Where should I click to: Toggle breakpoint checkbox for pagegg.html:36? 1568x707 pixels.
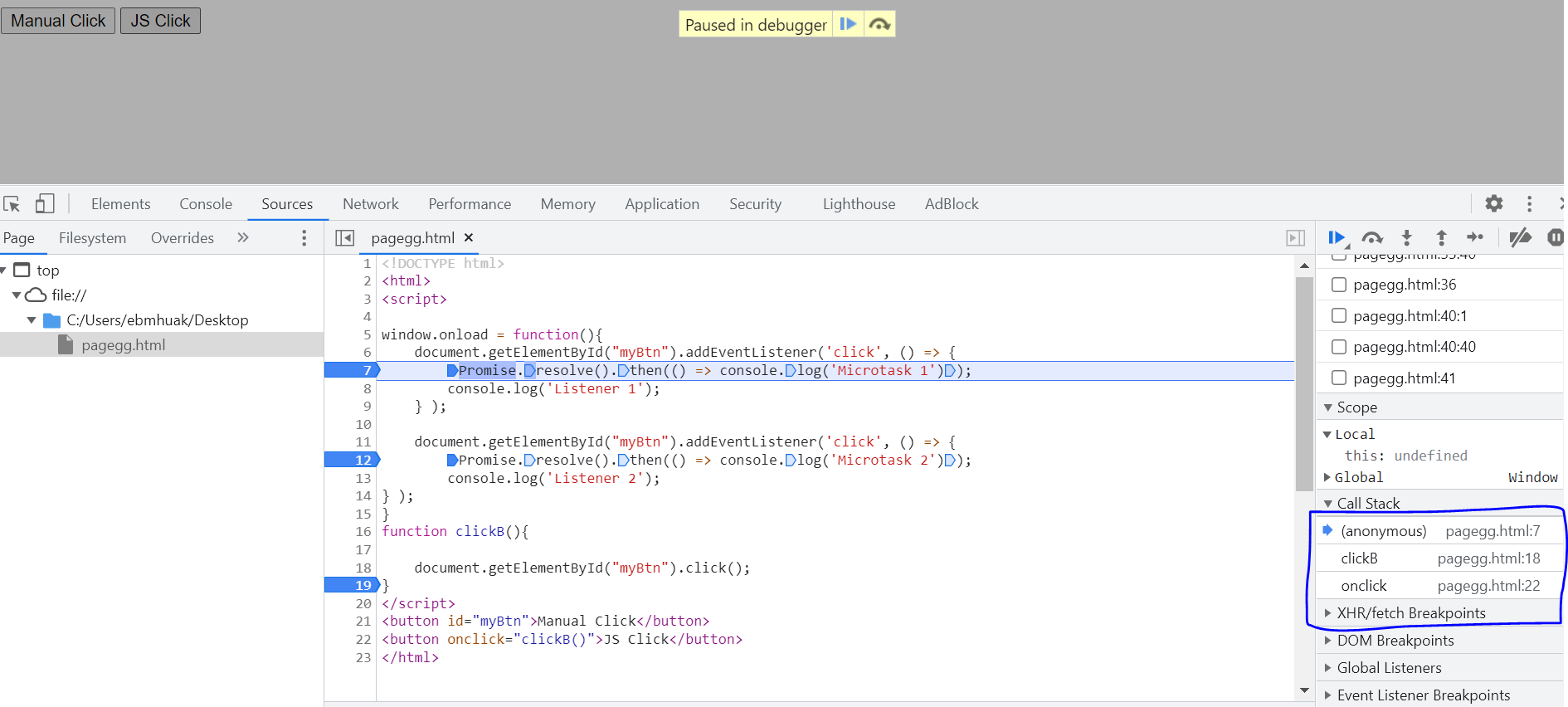tap(1339, 285)
